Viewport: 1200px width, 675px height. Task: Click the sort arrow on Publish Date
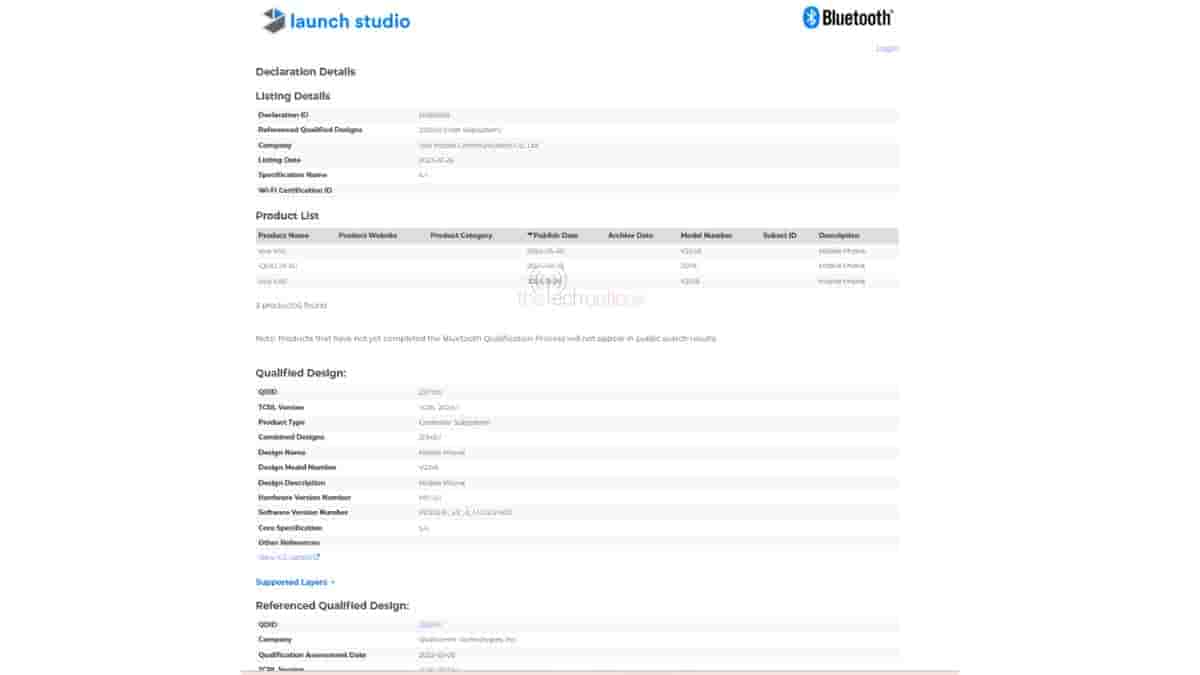point(530,236)
